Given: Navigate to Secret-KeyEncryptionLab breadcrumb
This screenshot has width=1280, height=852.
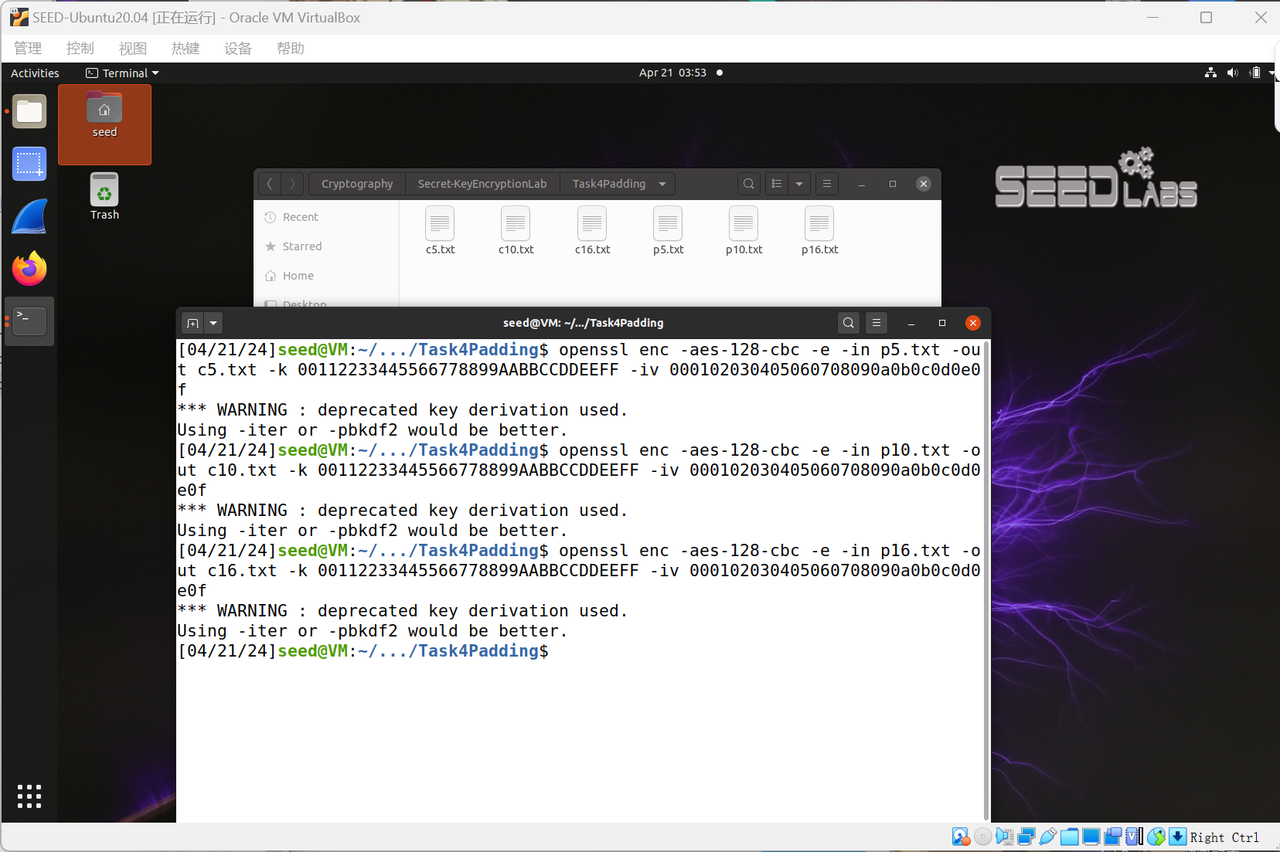Looking at the screenshot, I should click(482, 184).
